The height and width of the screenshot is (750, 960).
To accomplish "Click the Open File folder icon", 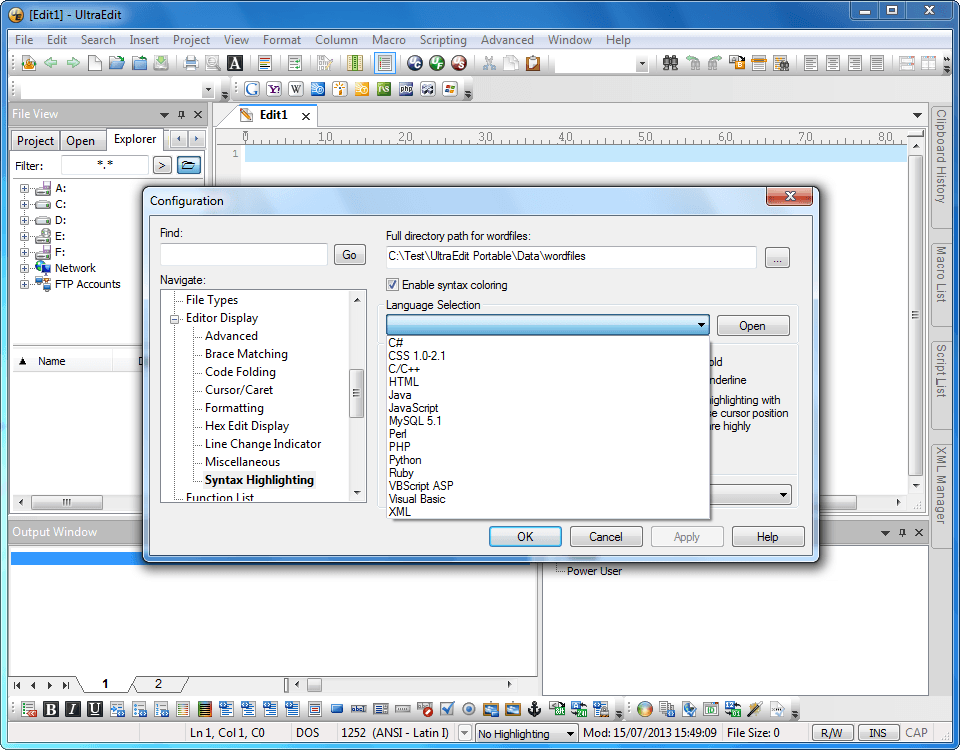I will click(116, 62).
